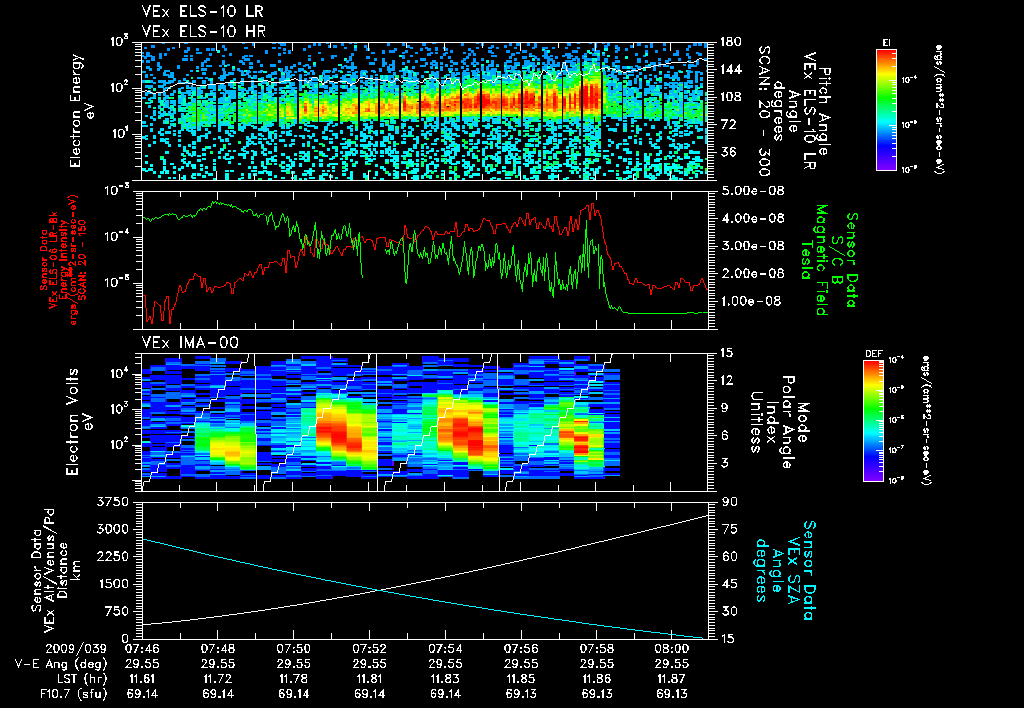
Task: Click the 3750 altitude tick label
Action: point(112,502)
